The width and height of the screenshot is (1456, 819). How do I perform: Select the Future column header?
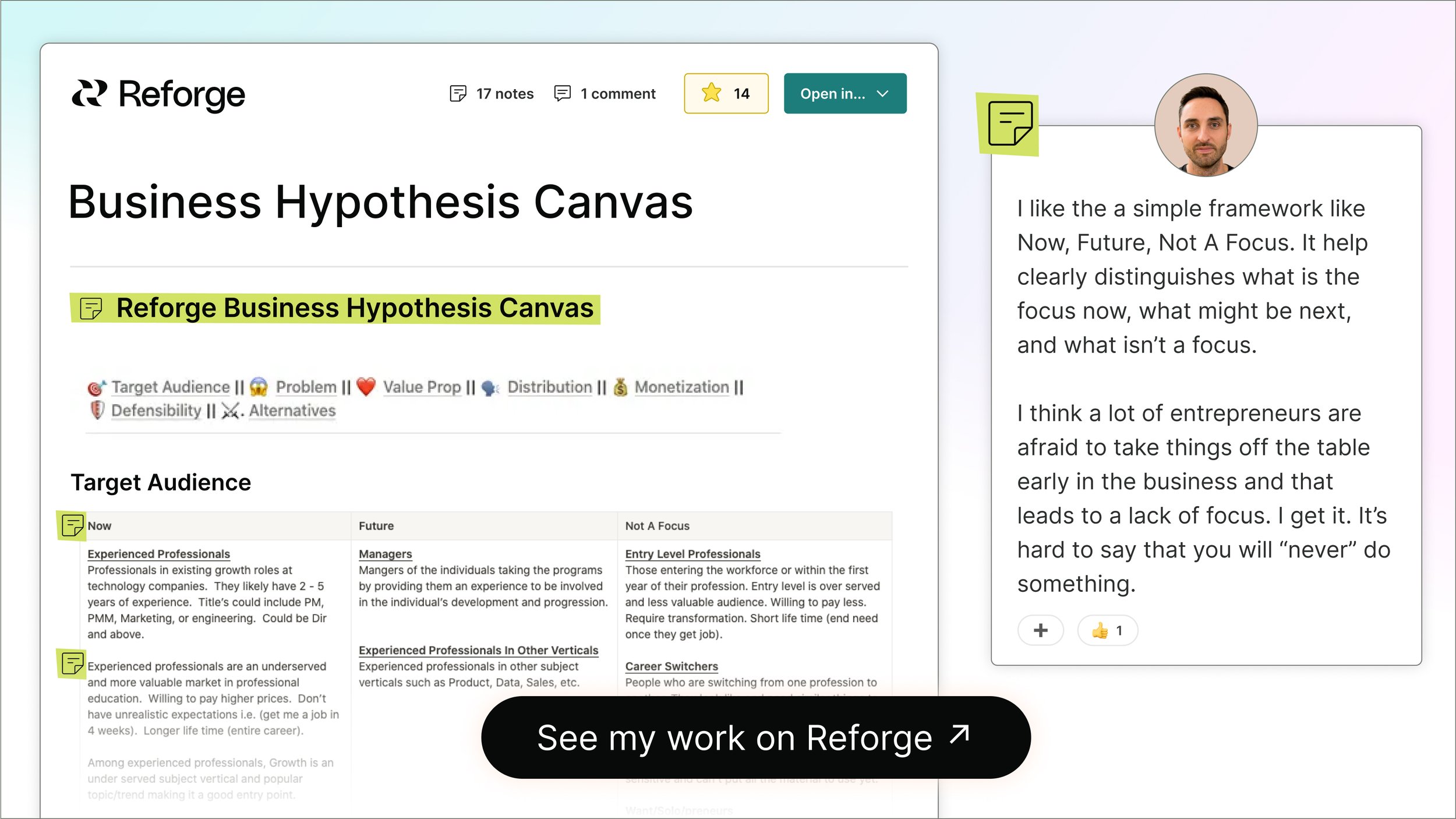(484, 526)
